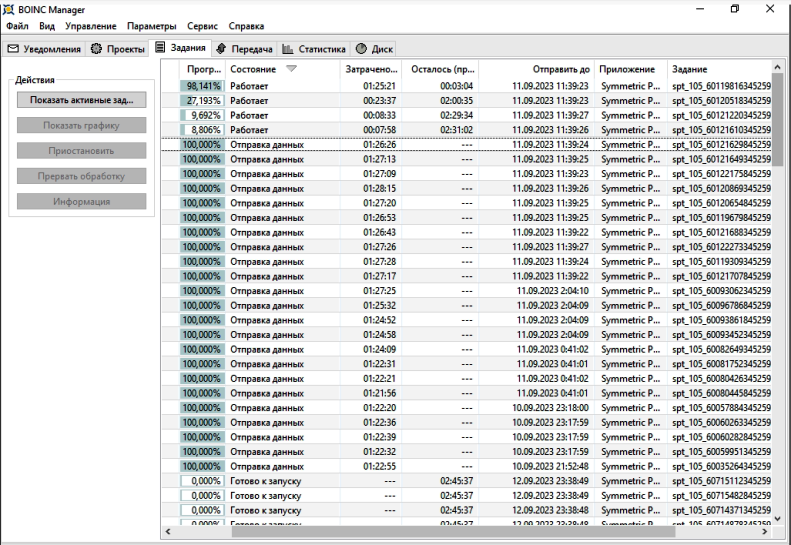Screen dimensions: 791x545
Task: Click the horizontal scrollbar thumb
Action: pos(453,531)
